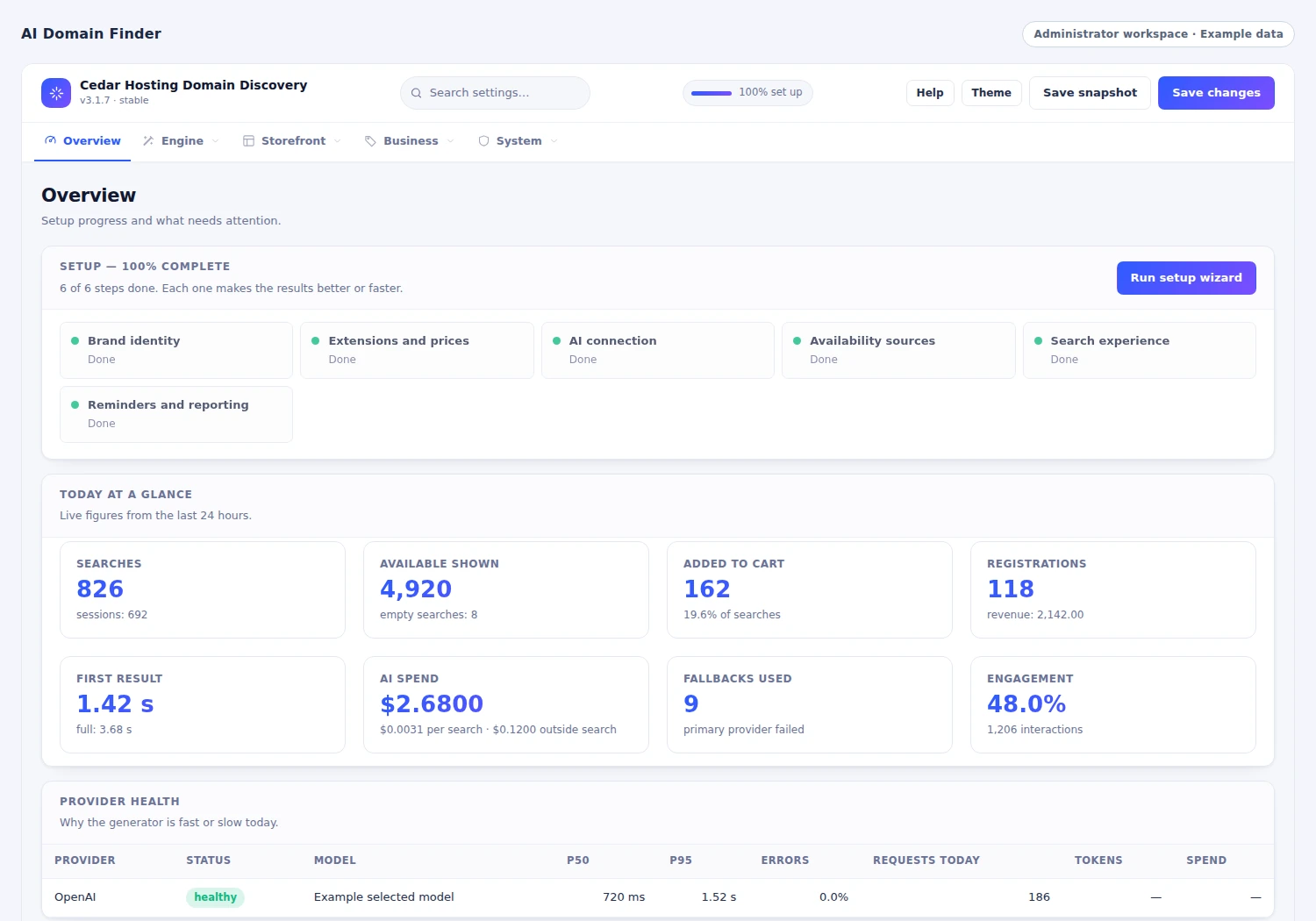Open the Reminders and reporting step
Viewport: 1316px width, 921px height.
point(176,414)
